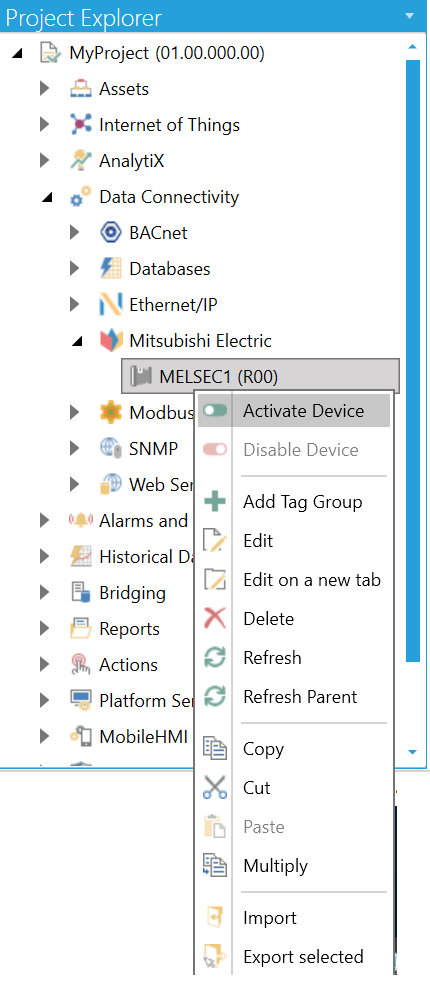Screen dimensions: 430x983
Task: Click the Disable Device toggle icon
Action: (x=215, y=450)
